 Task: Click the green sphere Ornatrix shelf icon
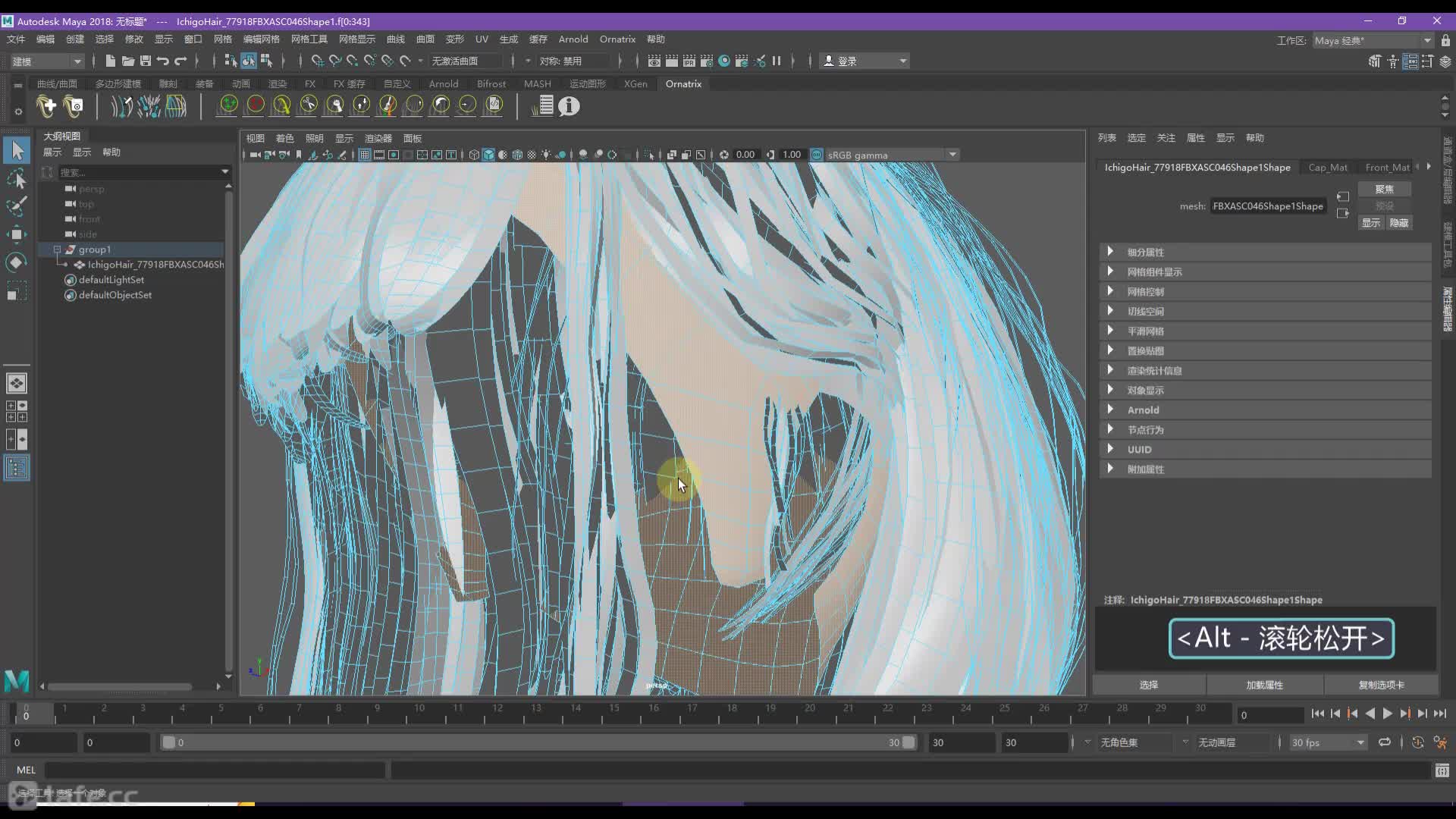[x=228, y=106]
